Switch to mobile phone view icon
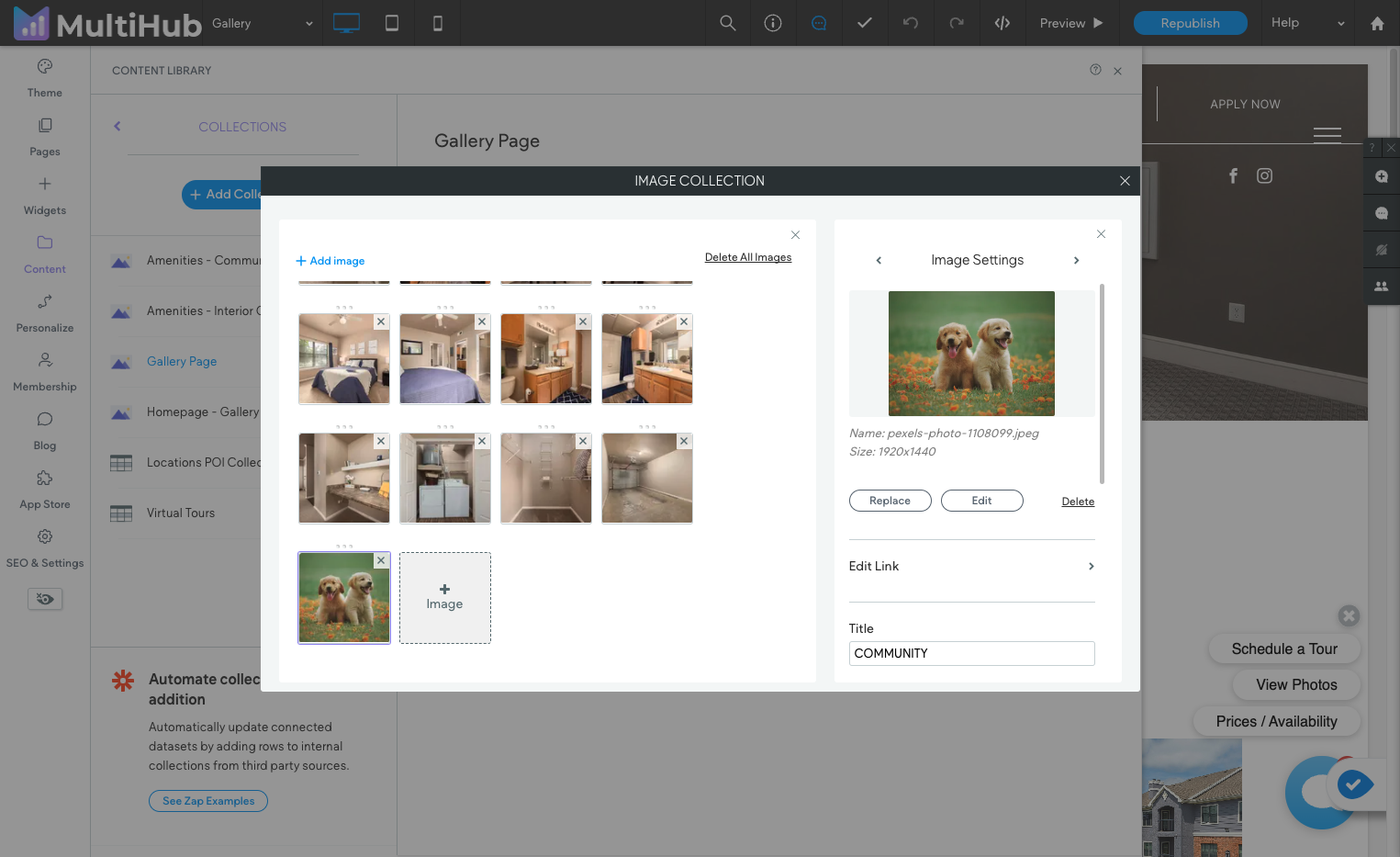Image resolution: width=1400 pixels, height=857 pixels. coord(438,23)
